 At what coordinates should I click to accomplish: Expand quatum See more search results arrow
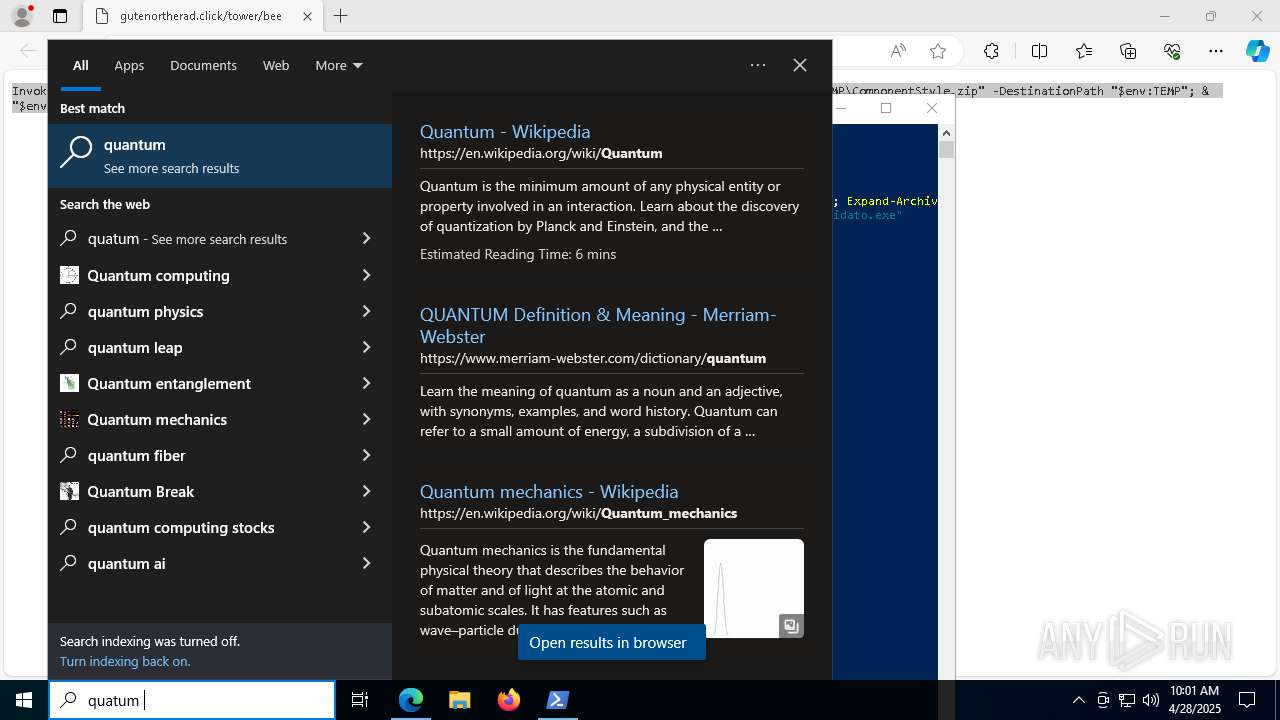[x=366, y=239]
